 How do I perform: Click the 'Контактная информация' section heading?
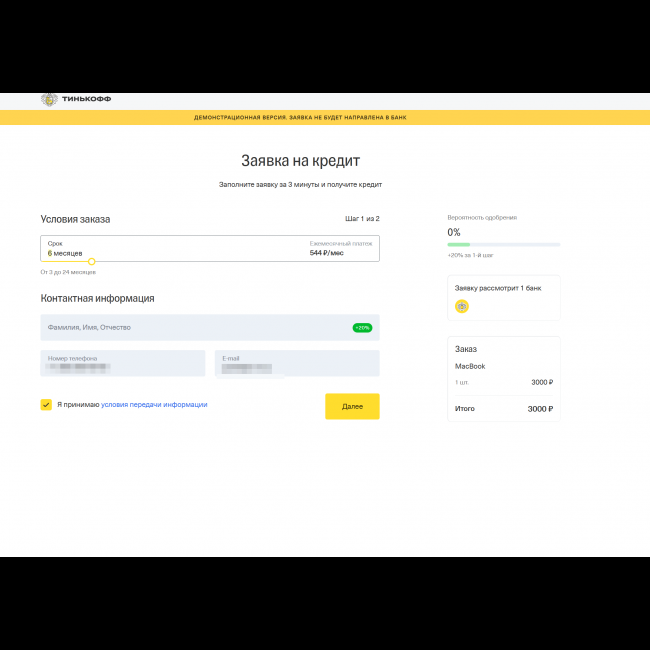point(97,299)
